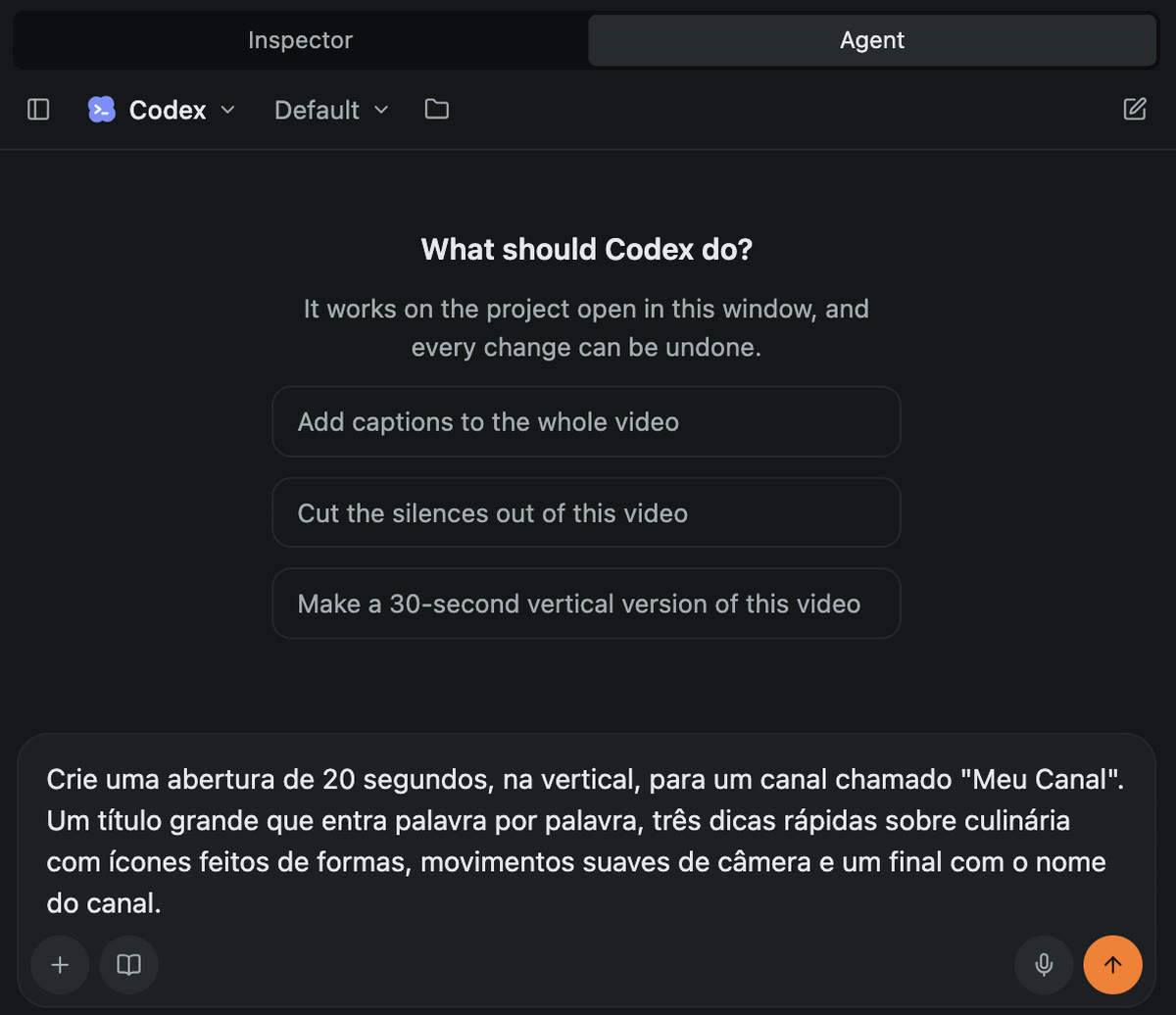The height and width of the screenshot is (1015, 1176).
Task: Select the Agent tab
Action: pos(872,40)
